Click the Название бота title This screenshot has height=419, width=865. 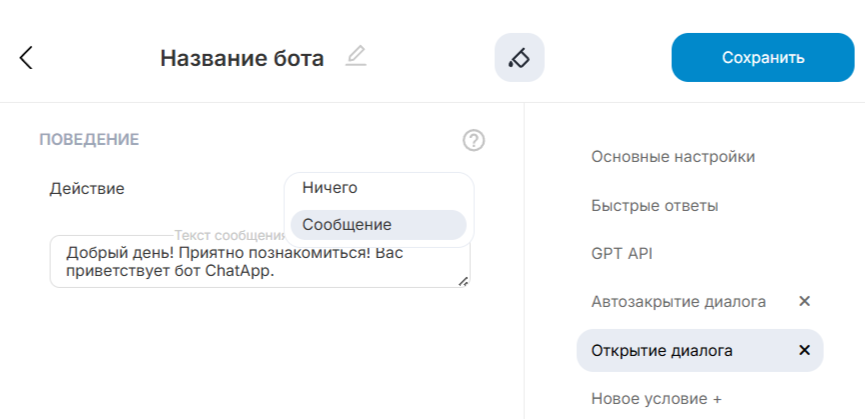click(x=242, y=58)
